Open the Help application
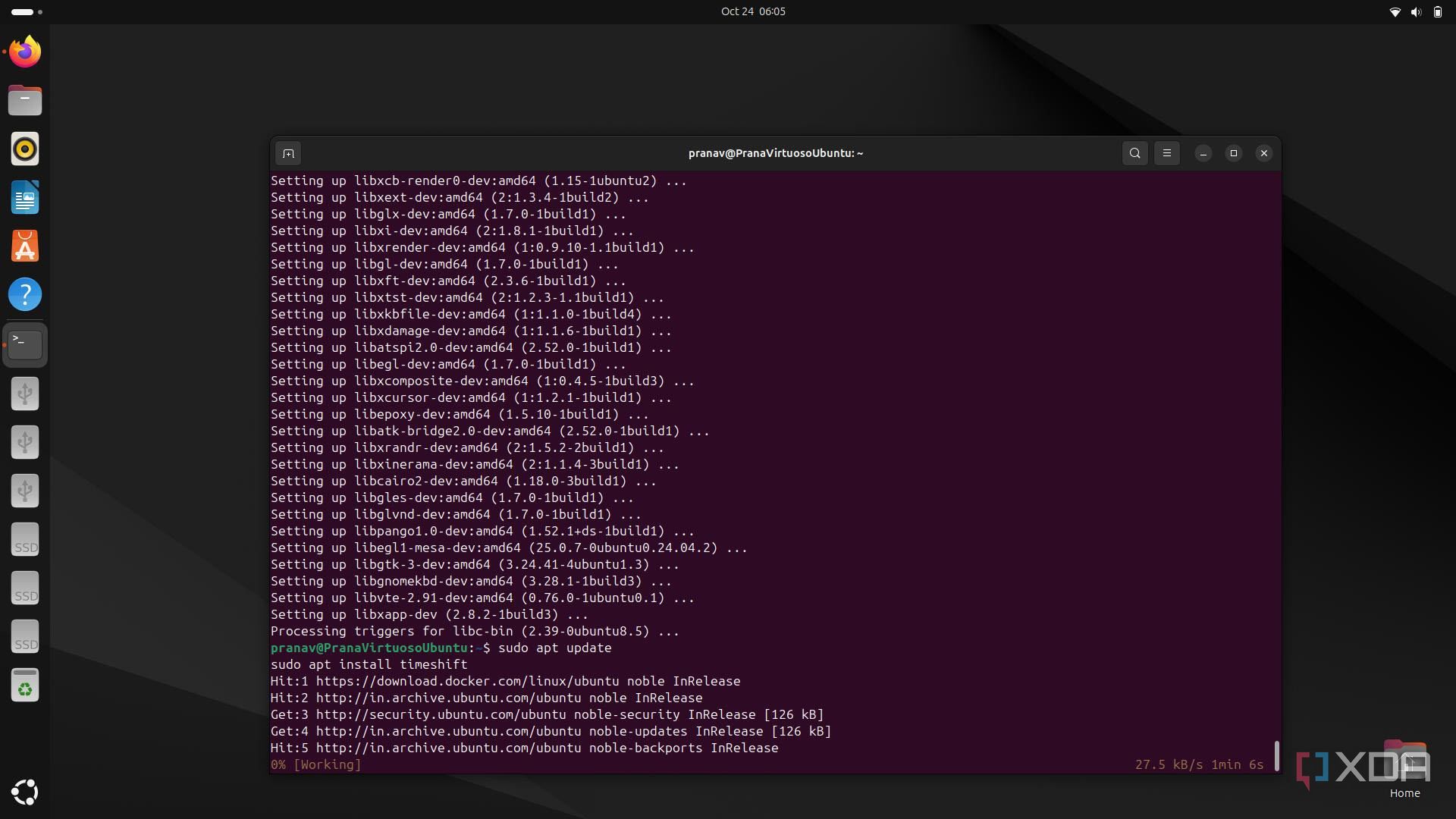1456x819 pixels. tap(25, 294)
